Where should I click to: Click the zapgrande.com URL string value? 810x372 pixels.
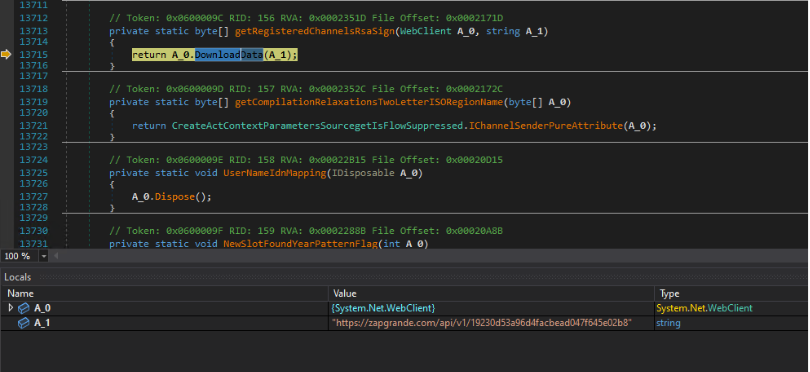(482, 323)
